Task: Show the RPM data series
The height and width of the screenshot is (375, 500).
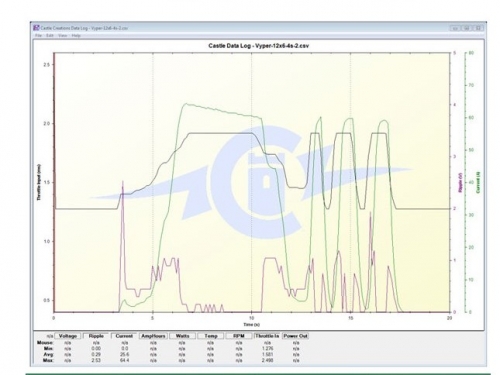Action: click(239, 336)
